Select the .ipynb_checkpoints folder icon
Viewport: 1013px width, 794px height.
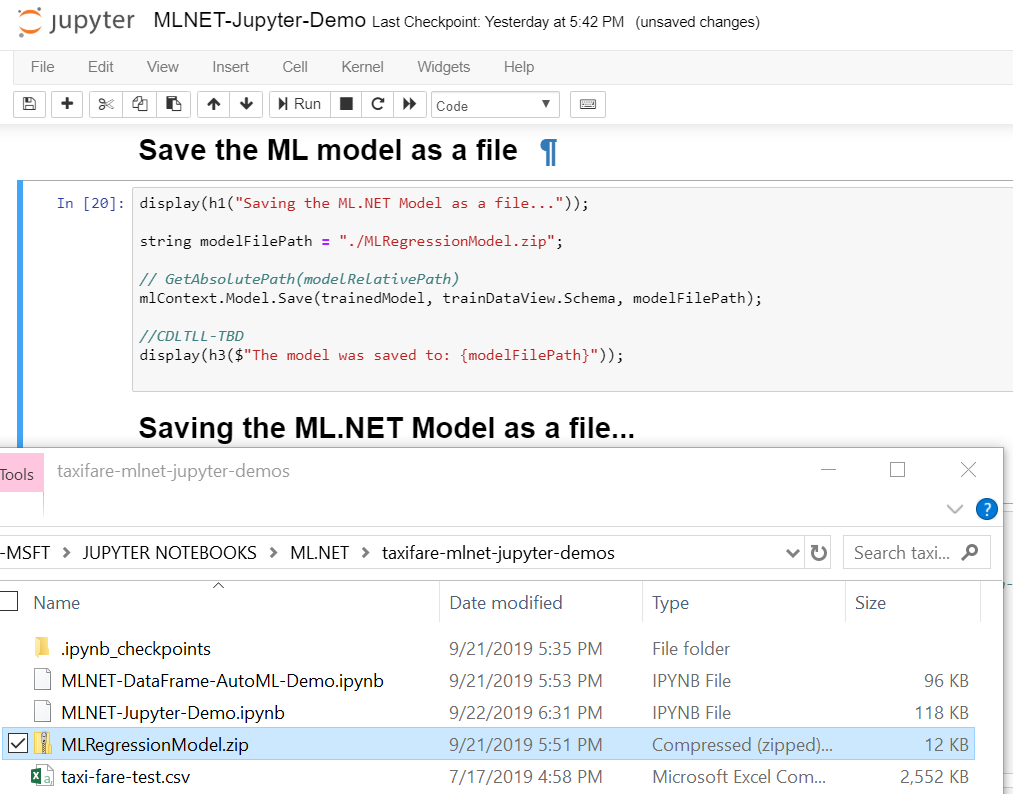click(x=41, y=648)
